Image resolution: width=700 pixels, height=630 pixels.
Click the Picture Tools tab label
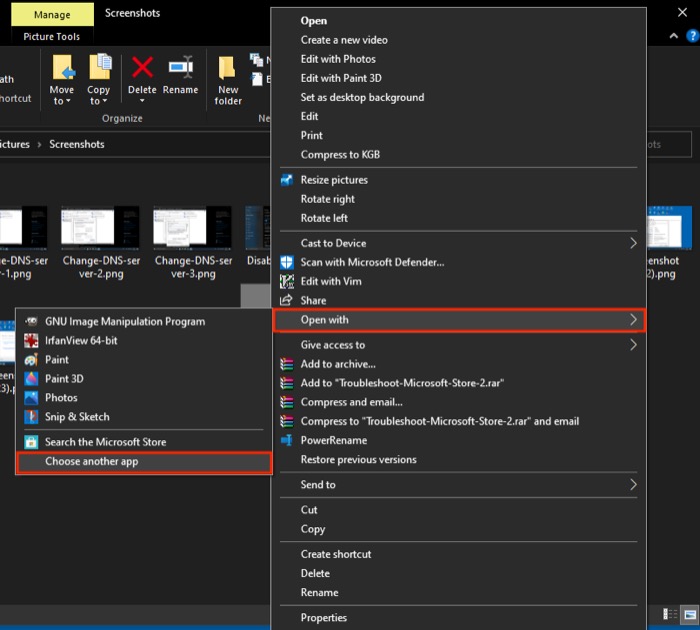pyautogui.click(x=52, y=37)
